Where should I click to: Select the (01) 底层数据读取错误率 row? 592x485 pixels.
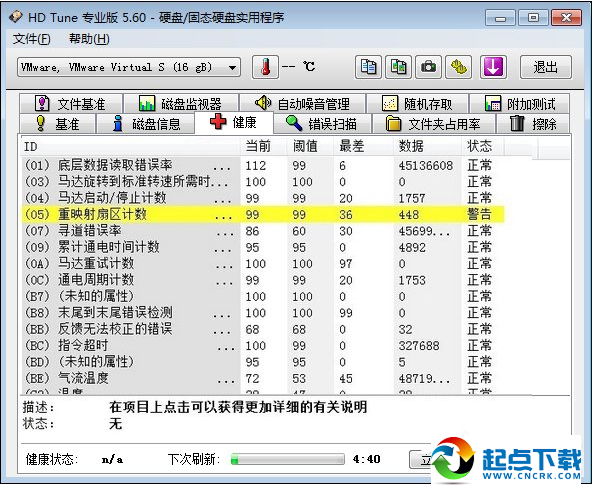point(263,165)
